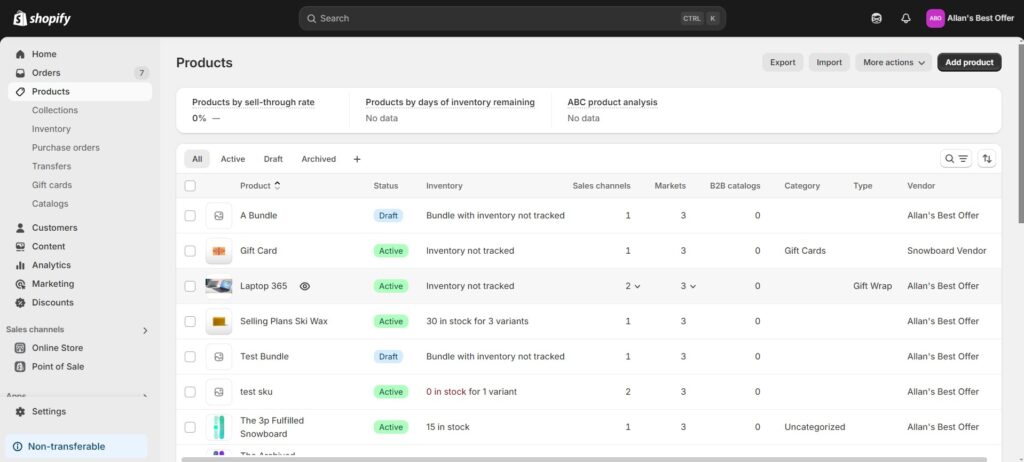This screenshot has width=1024, height=462.
Task: Expand the Sales channels sidebar section
Action: (145, 330)
